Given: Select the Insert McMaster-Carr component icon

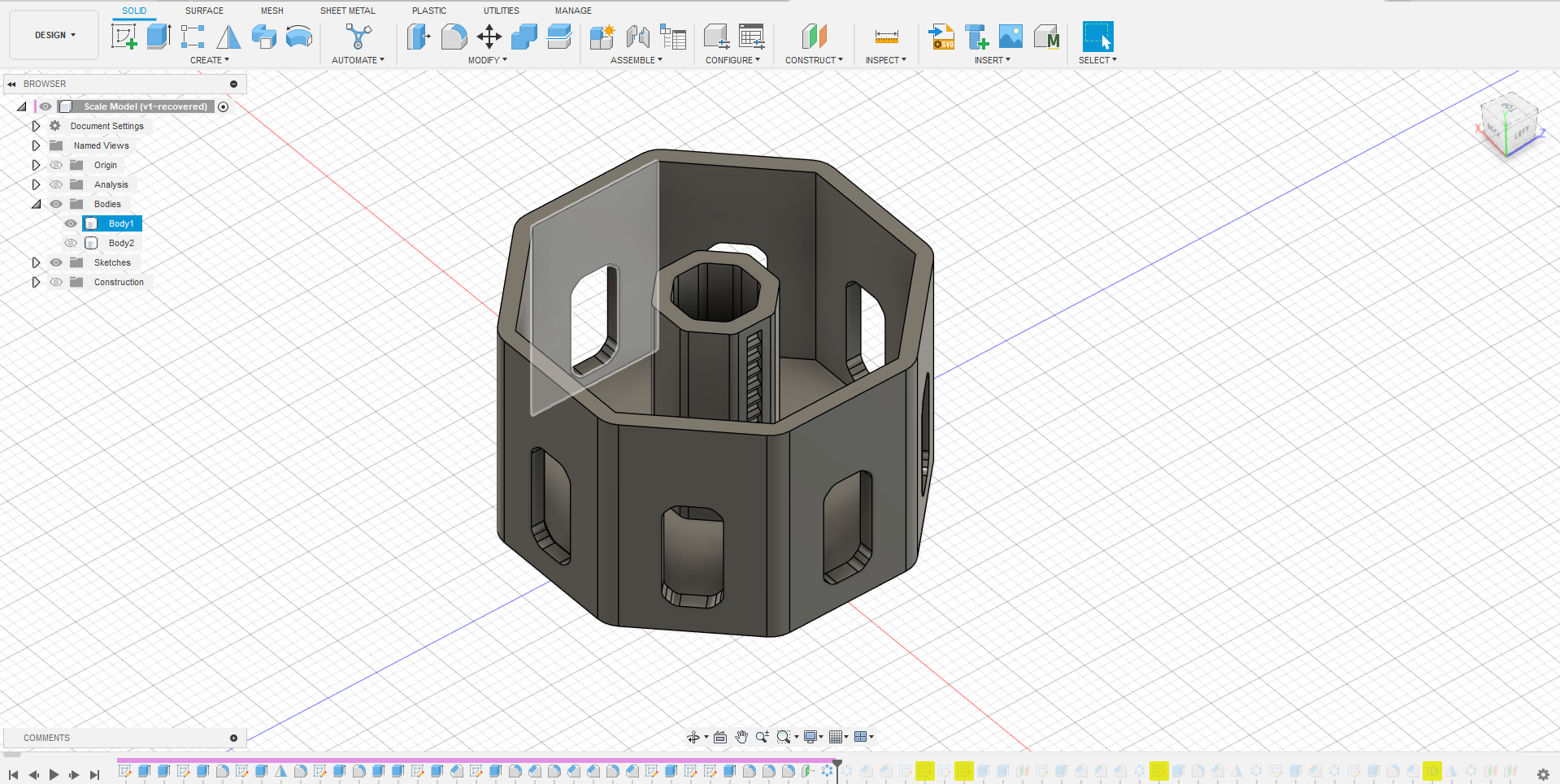Looking at the screenshot, I should (x=1047, y=37).
